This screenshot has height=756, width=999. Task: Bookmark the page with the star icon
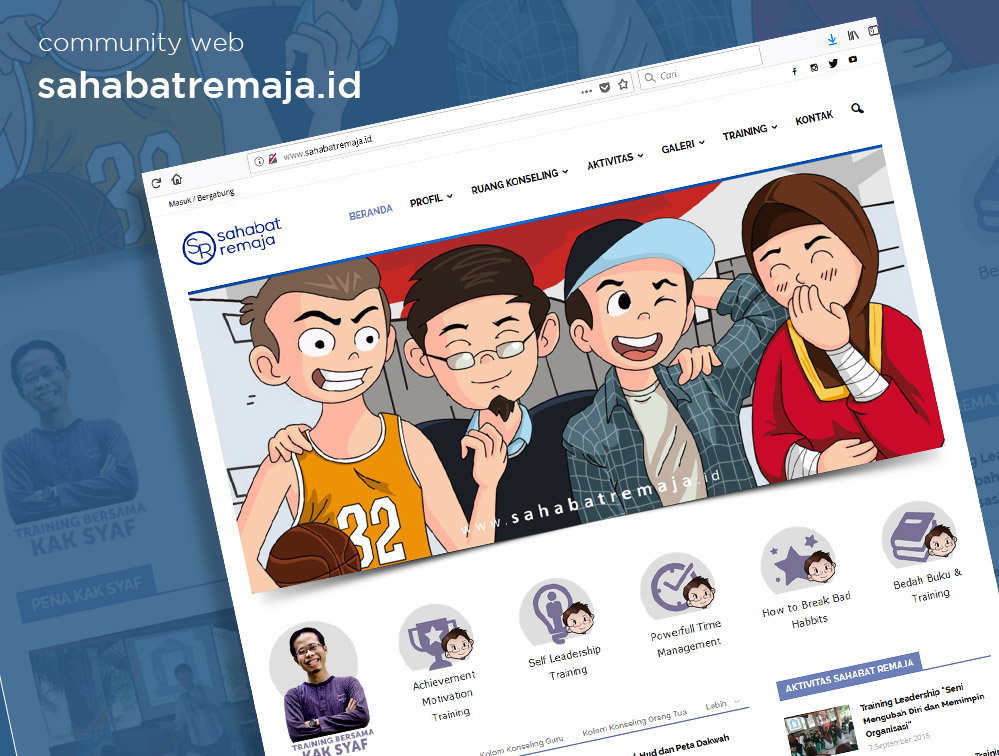tap(623, 83)
